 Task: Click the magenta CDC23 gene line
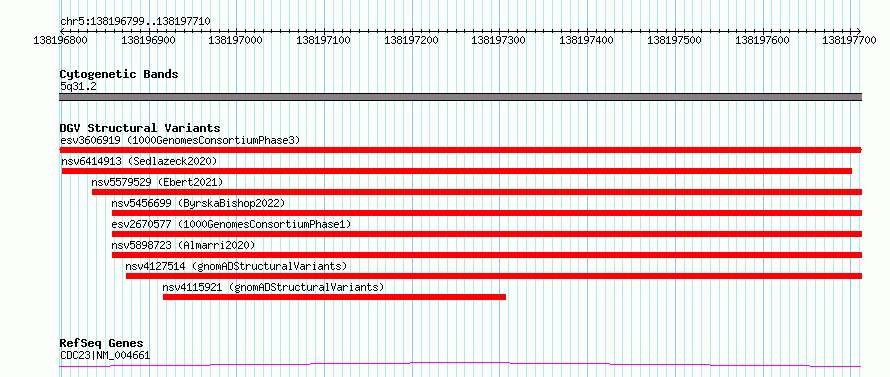(460, 364)
